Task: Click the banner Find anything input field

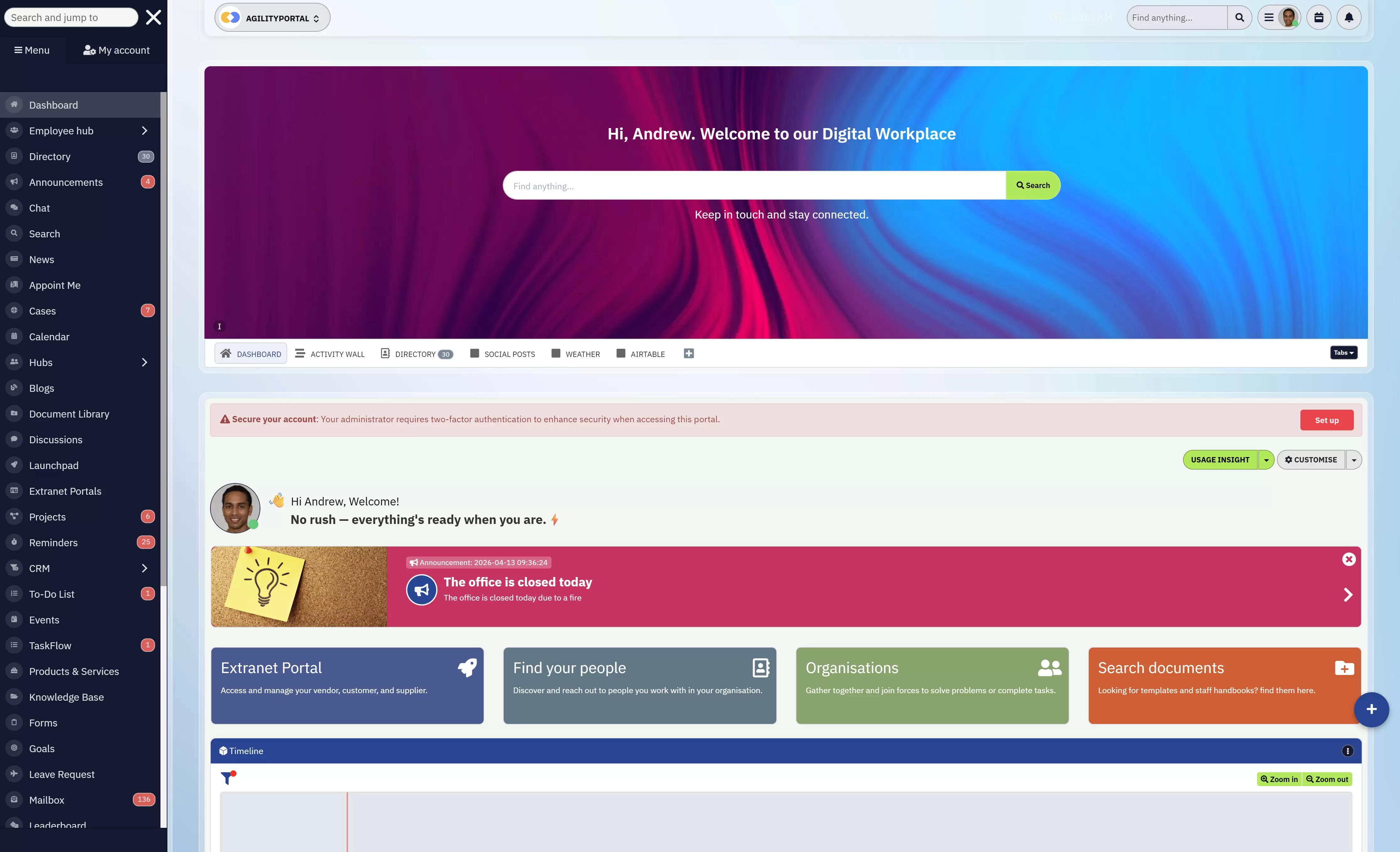Action: [x=753, y=186]
